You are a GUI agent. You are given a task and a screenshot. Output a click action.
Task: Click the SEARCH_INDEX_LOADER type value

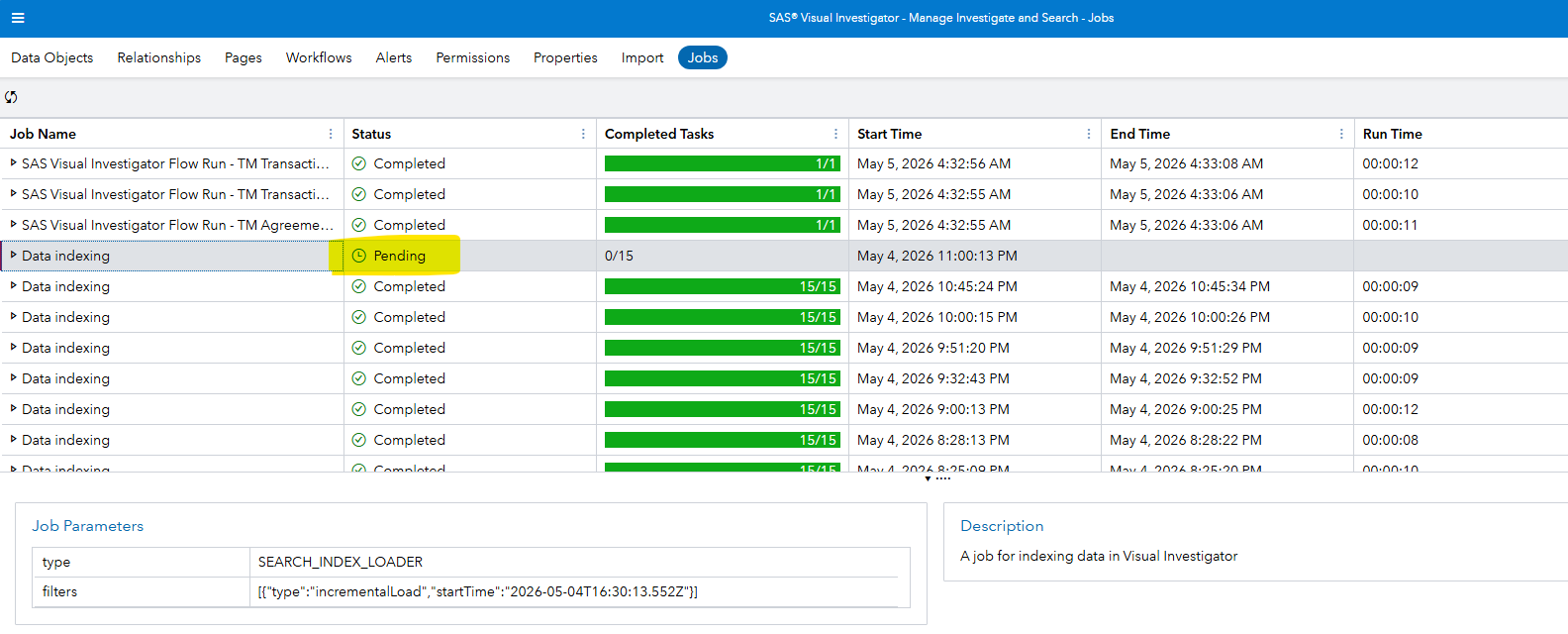coord(341,562)
